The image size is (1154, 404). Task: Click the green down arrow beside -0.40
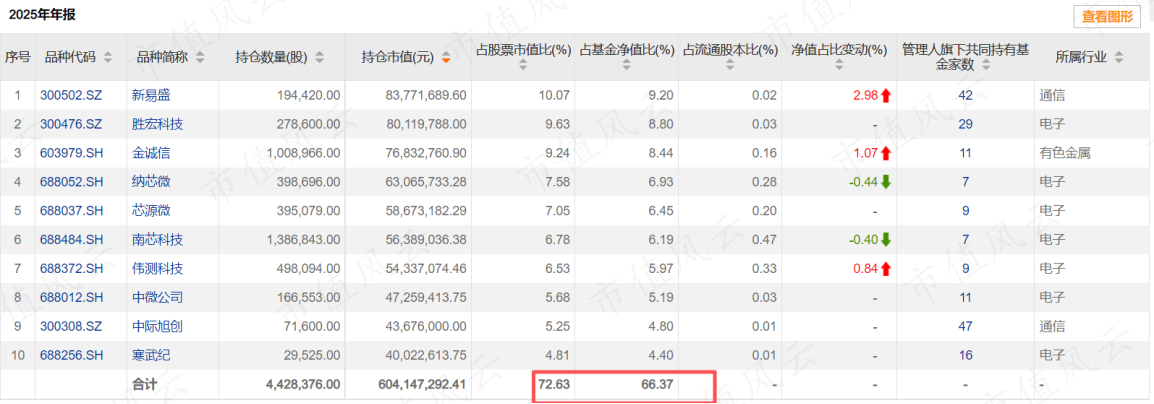[885, 240]
